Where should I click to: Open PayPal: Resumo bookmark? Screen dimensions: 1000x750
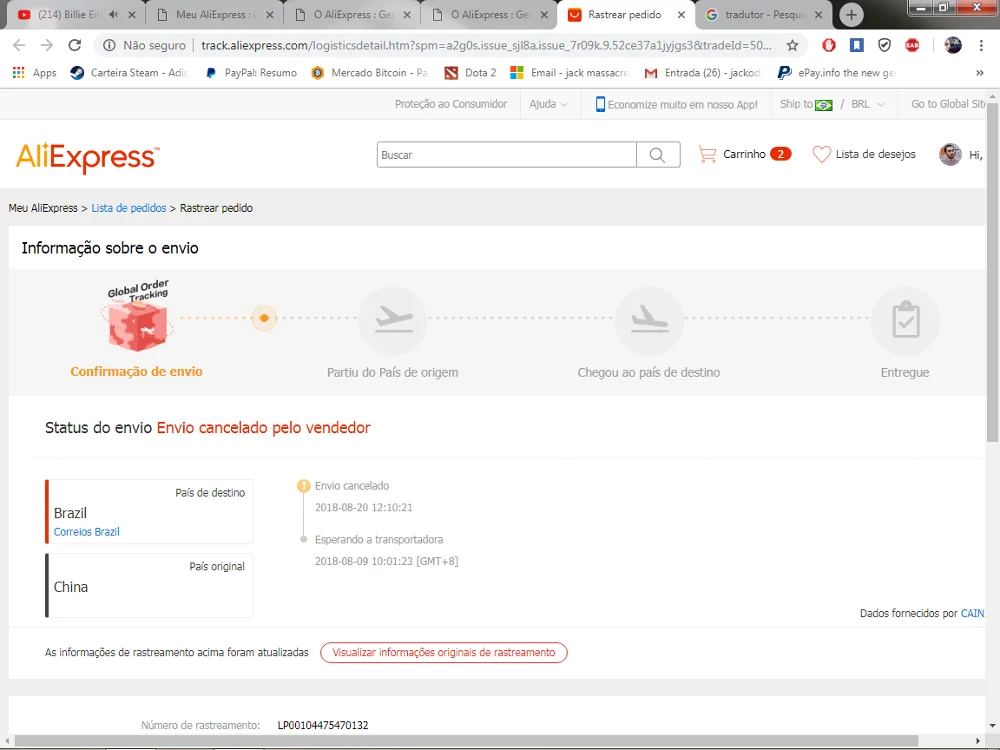click(252, 73)
